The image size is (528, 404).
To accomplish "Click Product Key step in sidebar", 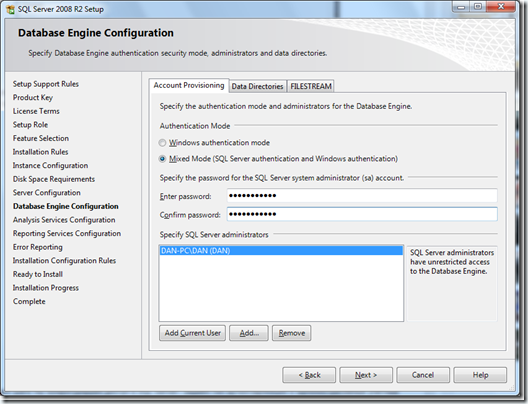I will pyautogui.click(x=33, y=98).
